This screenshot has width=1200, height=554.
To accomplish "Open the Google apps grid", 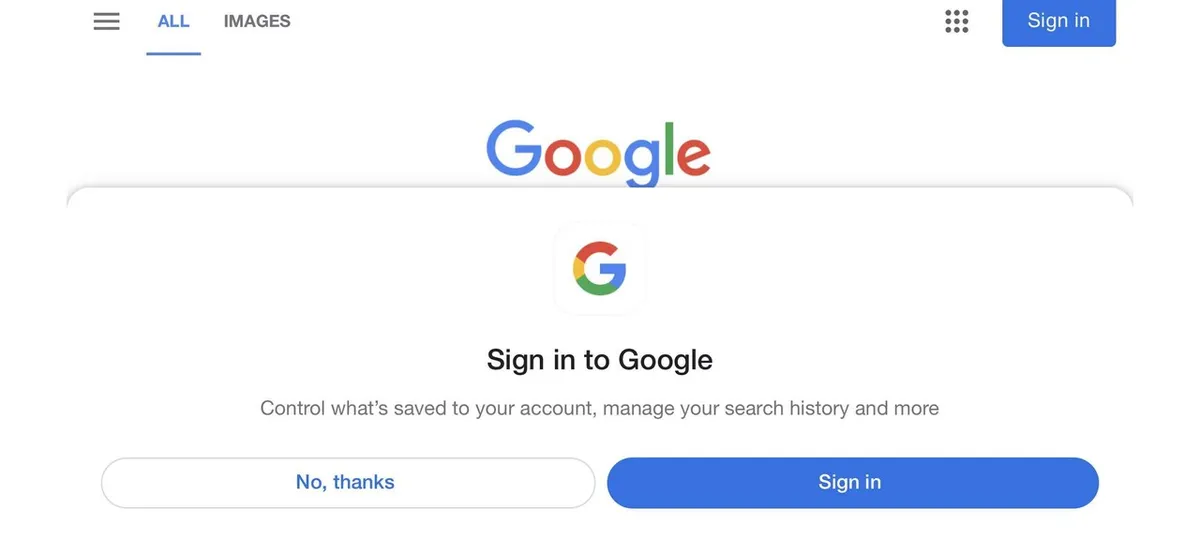I will (x=957, y=21).
